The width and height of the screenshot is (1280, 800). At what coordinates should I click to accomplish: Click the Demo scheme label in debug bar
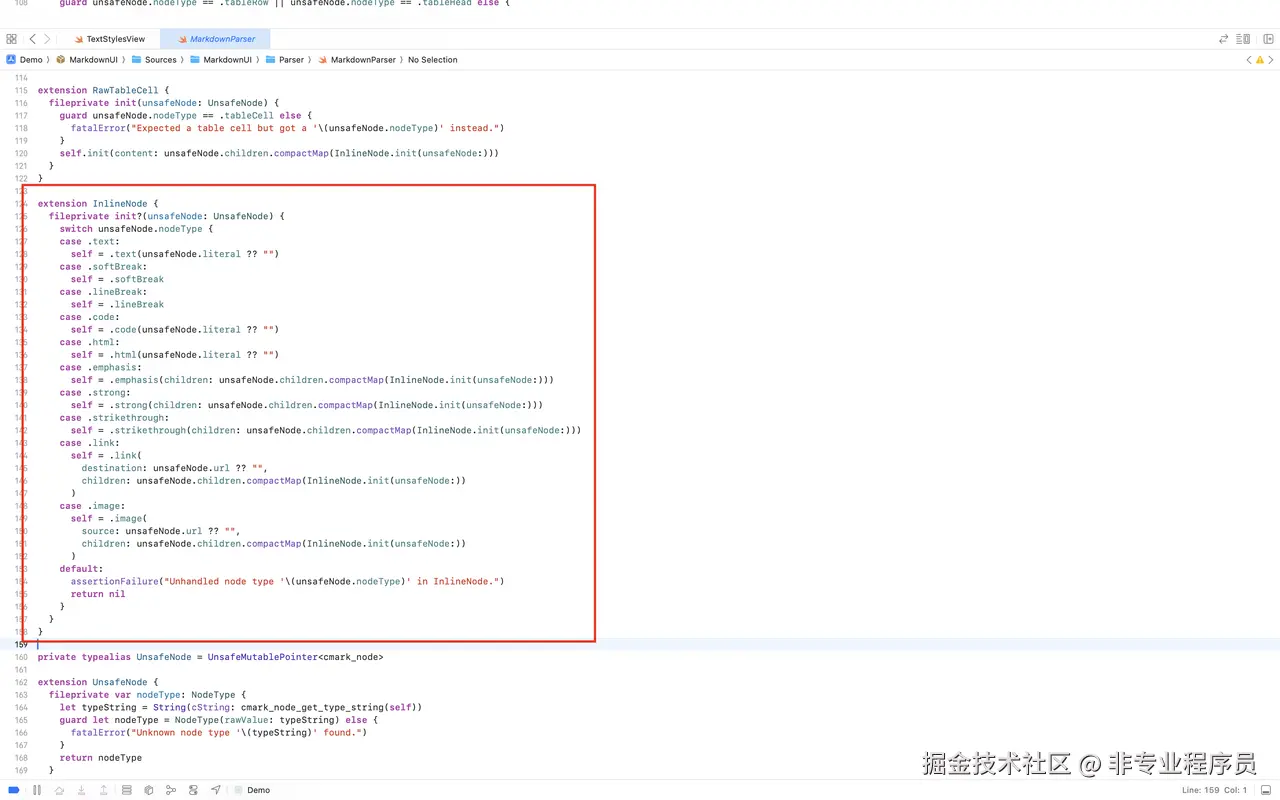(x=258, y=790)
